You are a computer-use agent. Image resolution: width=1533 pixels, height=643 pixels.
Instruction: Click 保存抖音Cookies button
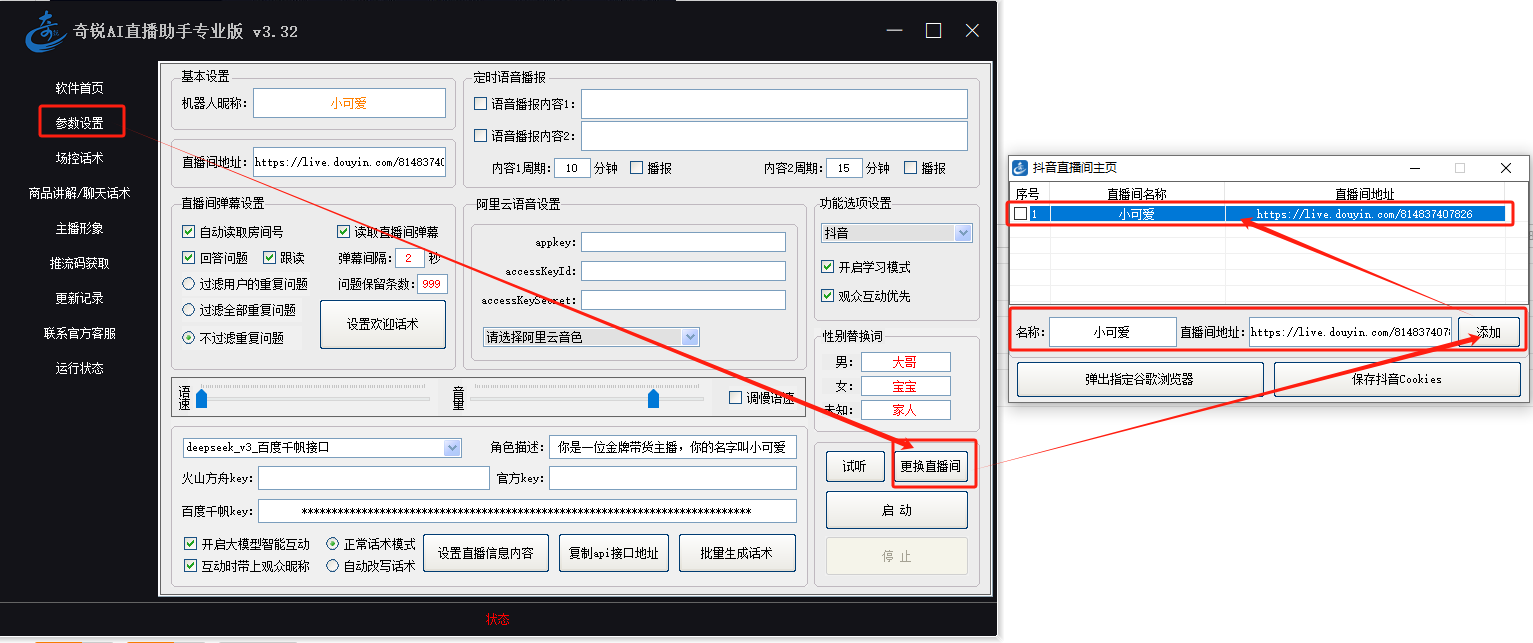coord(1397,379)
